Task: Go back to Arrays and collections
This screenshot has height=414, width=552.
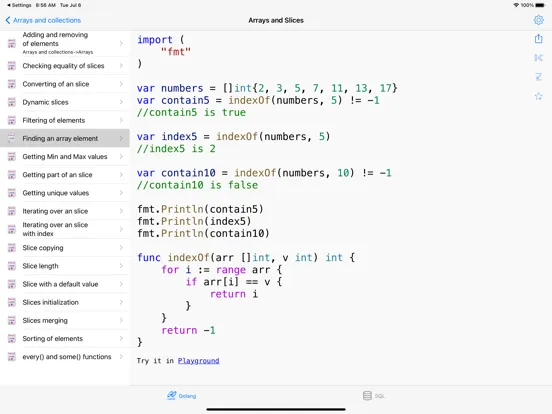Action: click(43, 20)
